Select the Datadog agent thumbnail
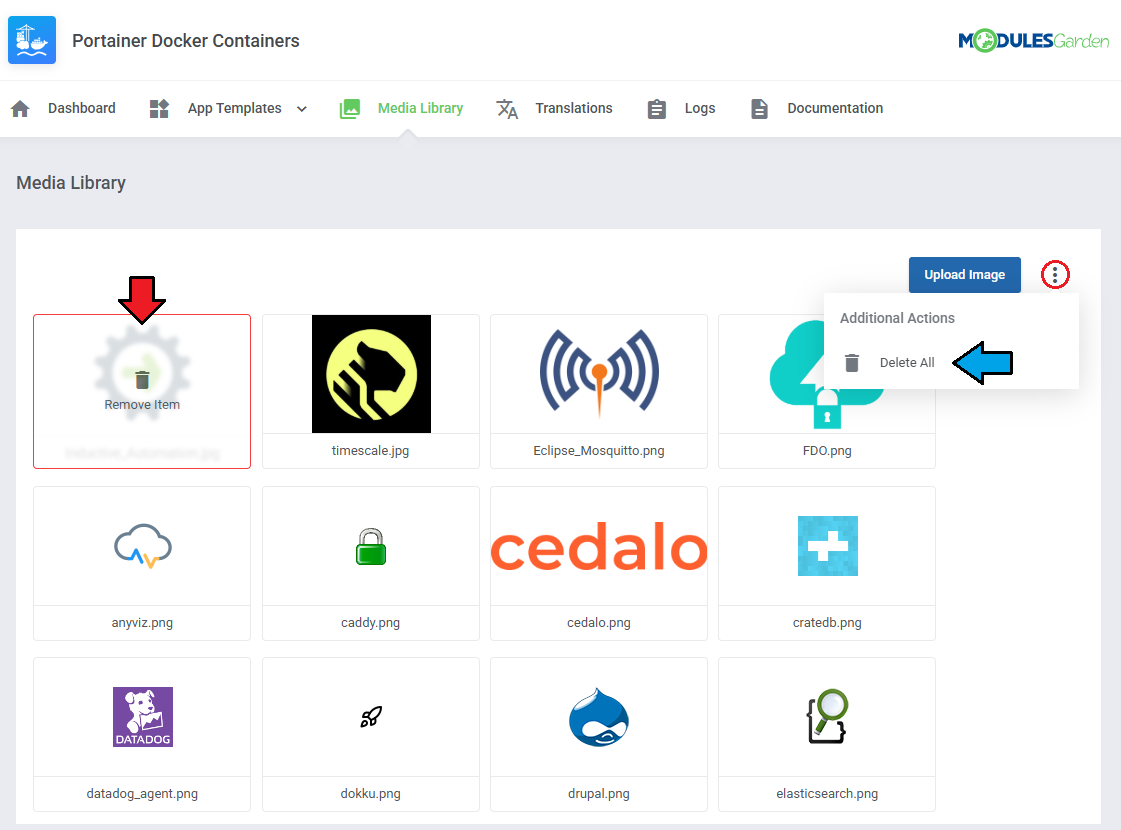The width and height of the screenshot is (1121, 830). (x=143, y=717)
